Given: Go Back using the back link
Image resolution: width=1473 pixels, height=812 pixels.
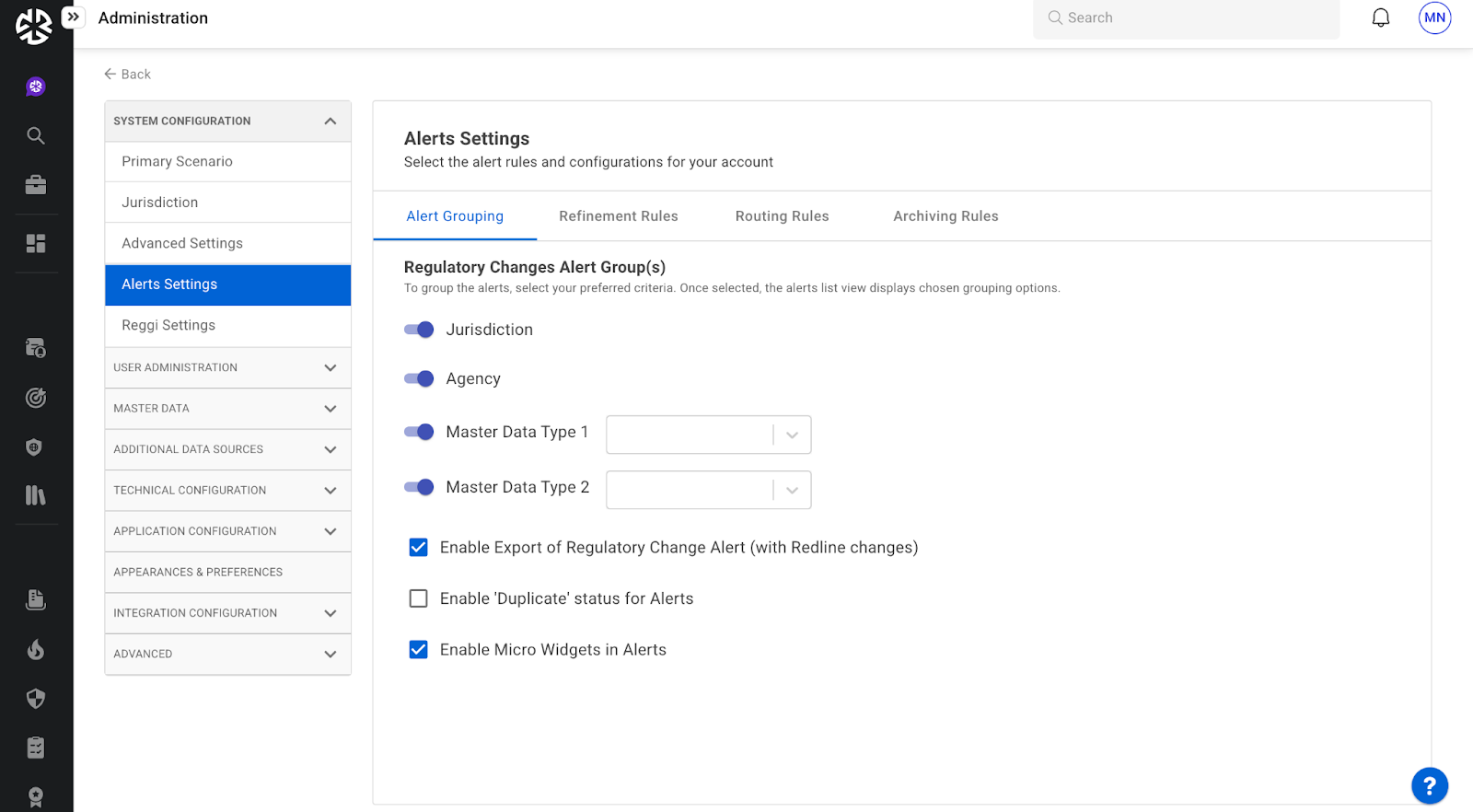Looking at the screenshot, I should pyautogui.click(x=128, y=75).
